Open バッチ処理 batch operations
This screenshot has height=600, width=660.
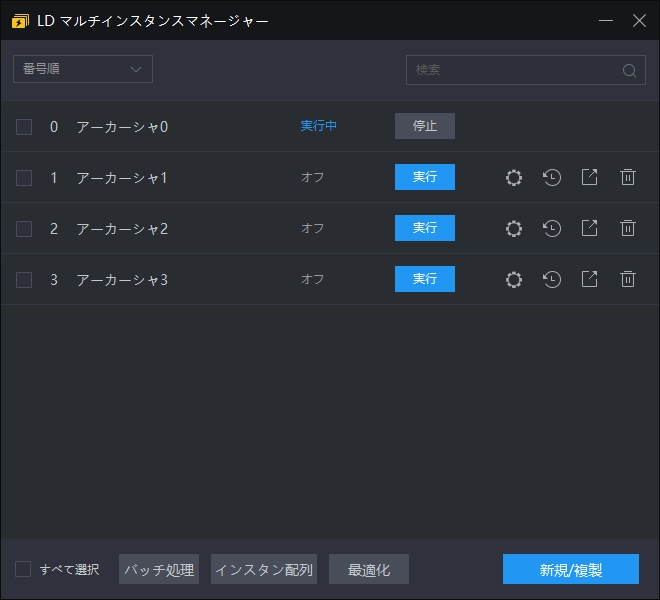click(x=159, y=569)
